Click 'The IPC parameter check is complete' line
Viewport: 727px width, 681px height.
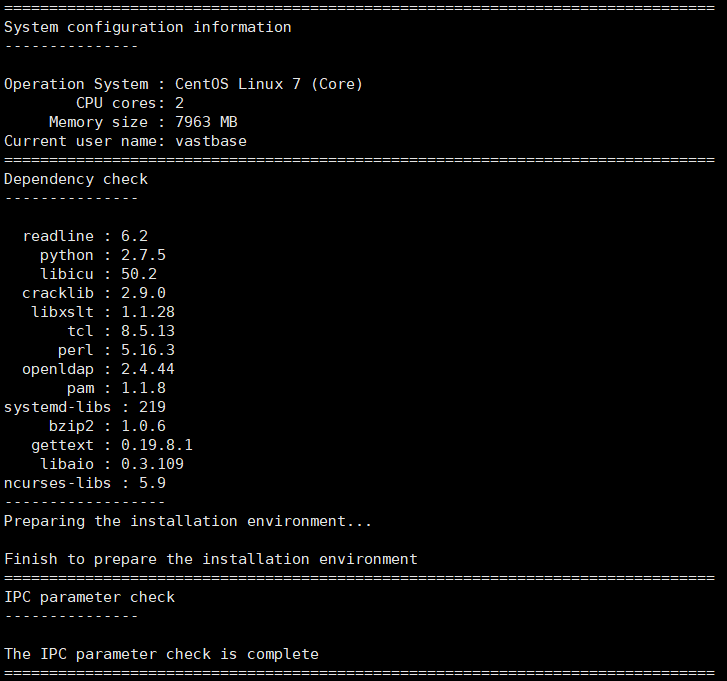[x=161, y=655]
